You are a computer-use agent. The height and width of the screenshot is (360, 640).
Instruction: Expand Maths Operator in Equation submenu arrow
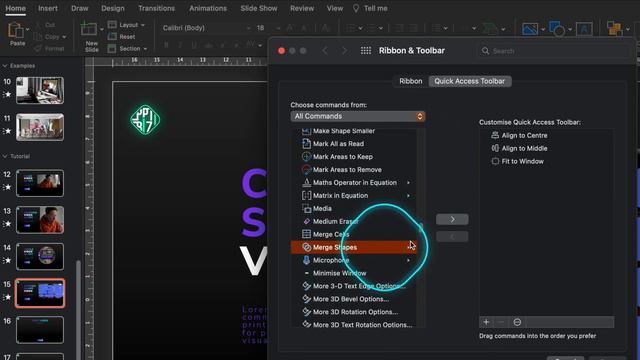tap(408, 183)
